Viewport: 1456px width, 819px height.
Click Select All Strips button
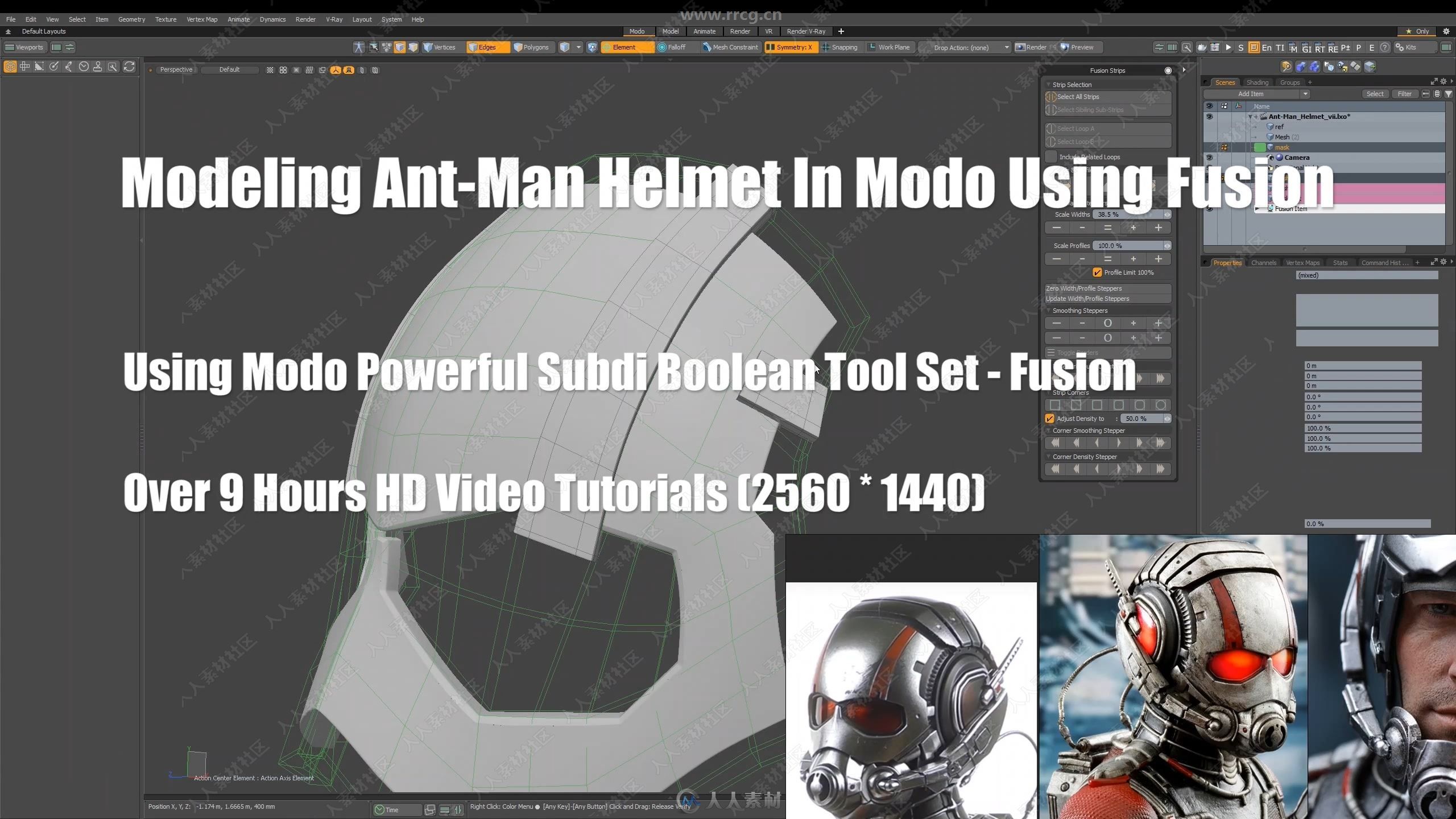tap(1106, 97)
